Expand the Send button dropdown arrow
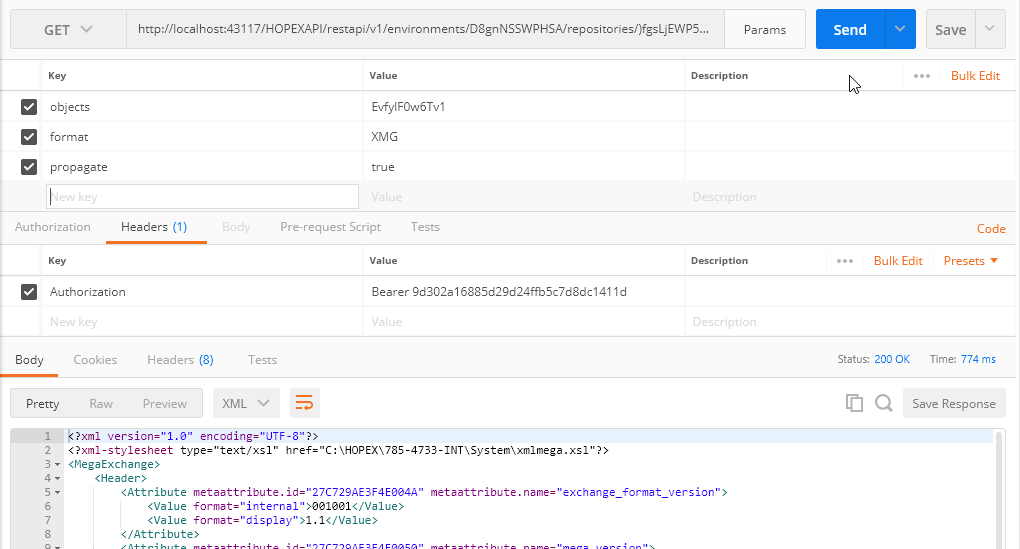Image resolution: width=1020 pixels, height=549 pixels. click(x=900, y=30)
